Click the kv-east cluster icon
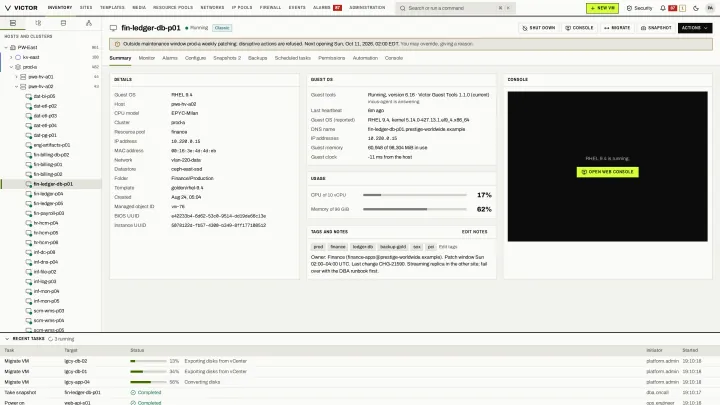Image resolution: width=720 pixels, height=405 pixels. click(x=18, y=57)
